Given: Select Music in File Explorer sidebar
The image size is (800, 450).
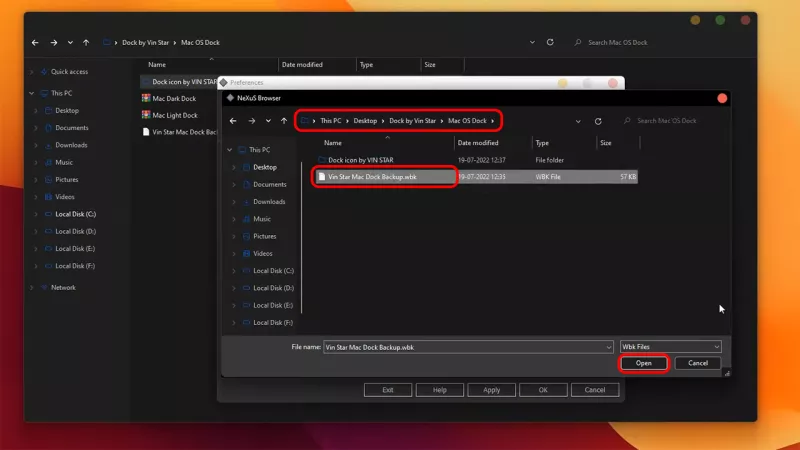Looking at the screenshot, I should [x=64, y=163].
